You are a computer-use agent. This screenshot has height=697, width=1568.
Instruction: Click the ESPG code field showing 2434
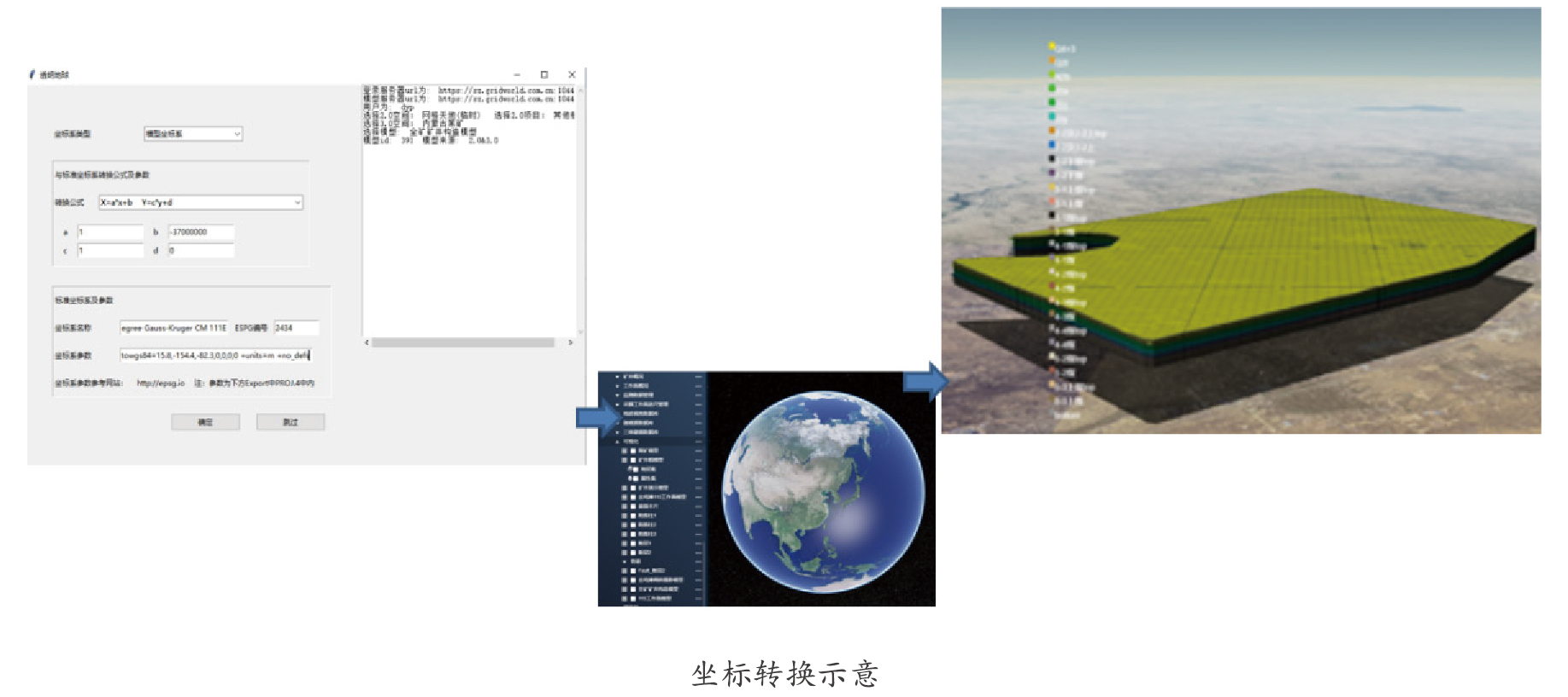tap(296, 328)
